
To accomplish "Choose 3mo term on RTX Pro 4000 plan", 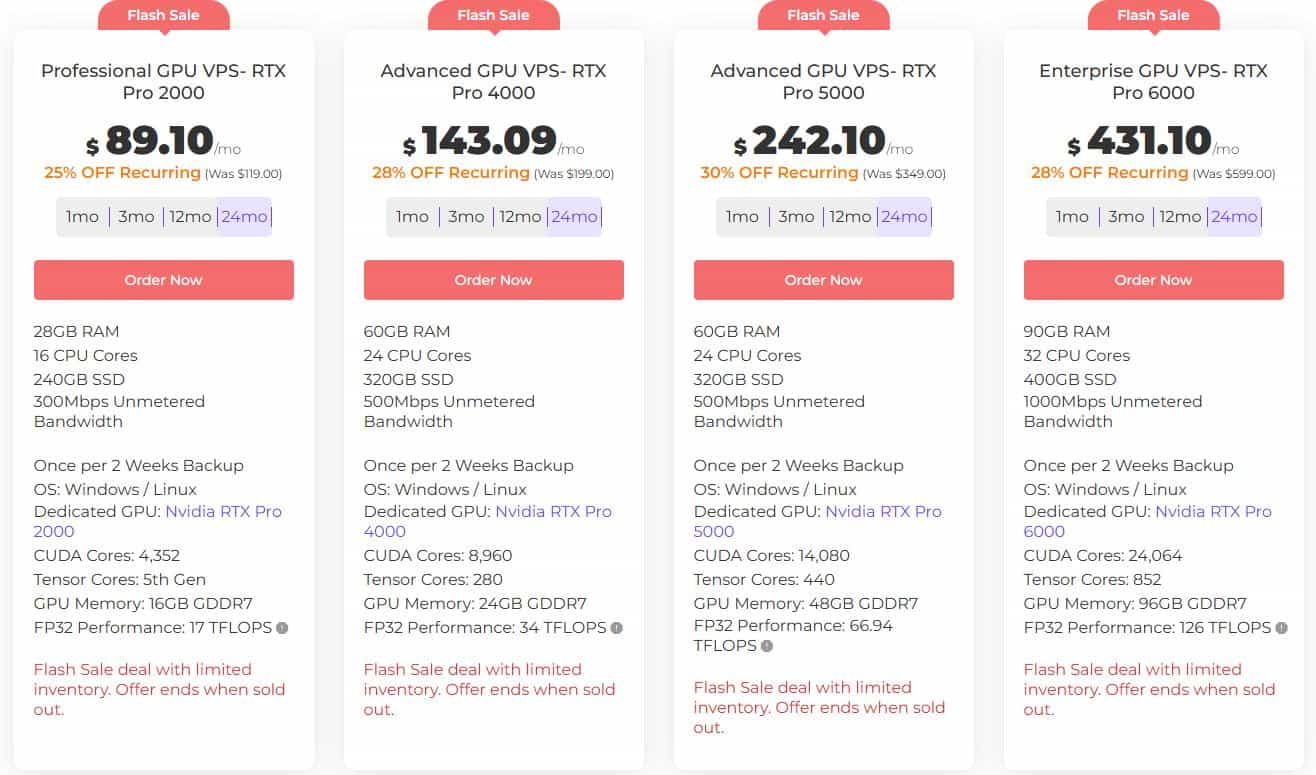I will (466, 217).
